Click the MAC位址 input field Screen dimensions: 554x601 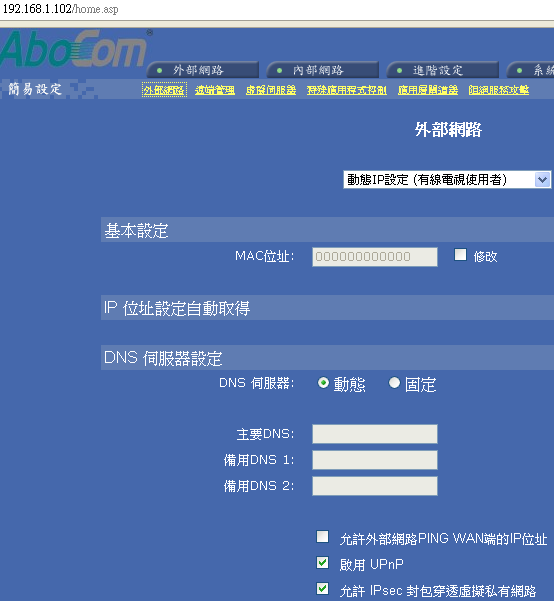pyautogui.click(x=375, y=256)
